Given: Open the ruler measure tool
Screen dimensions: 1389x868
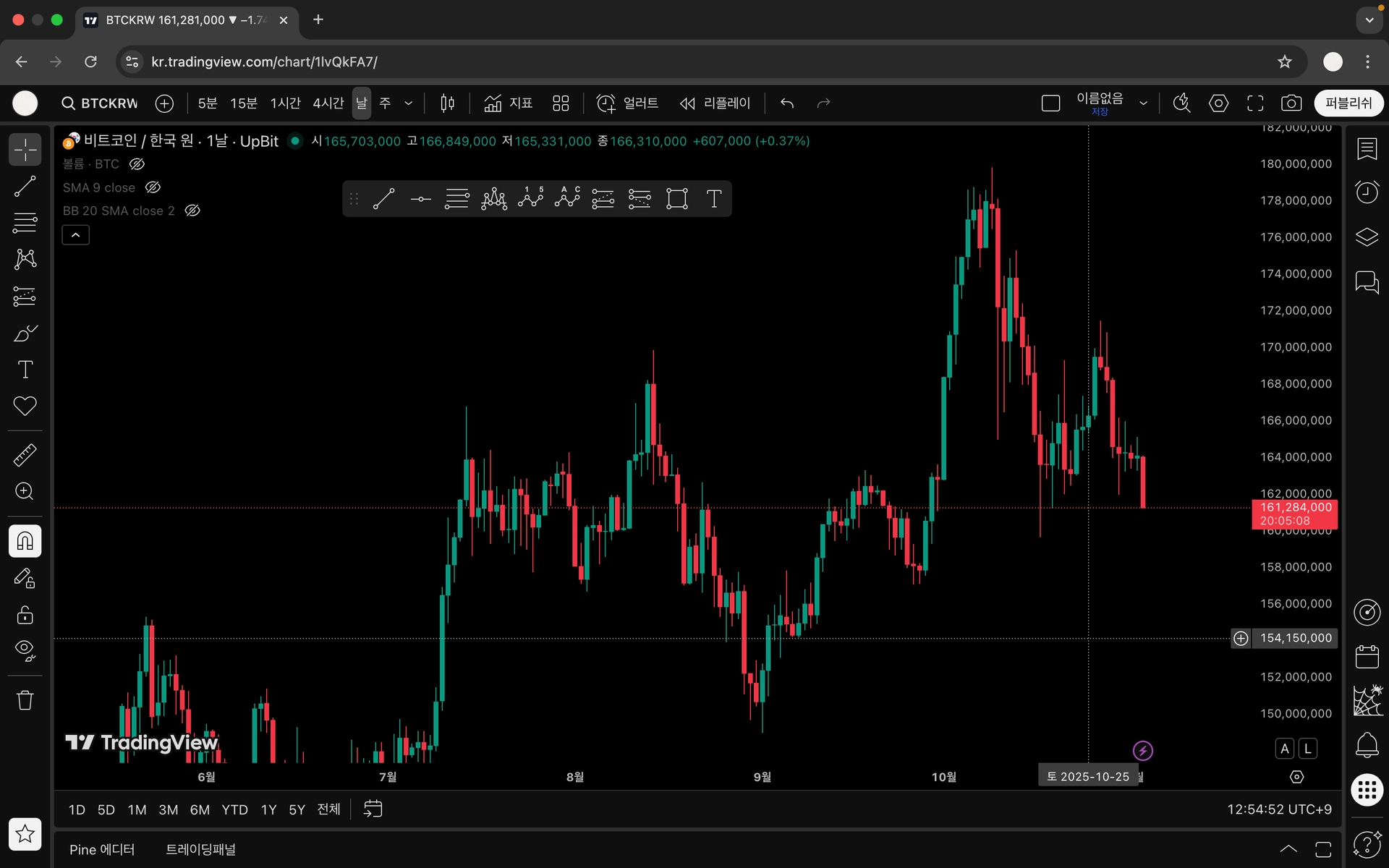Looking at the screenshot, I should pos(25,455).
